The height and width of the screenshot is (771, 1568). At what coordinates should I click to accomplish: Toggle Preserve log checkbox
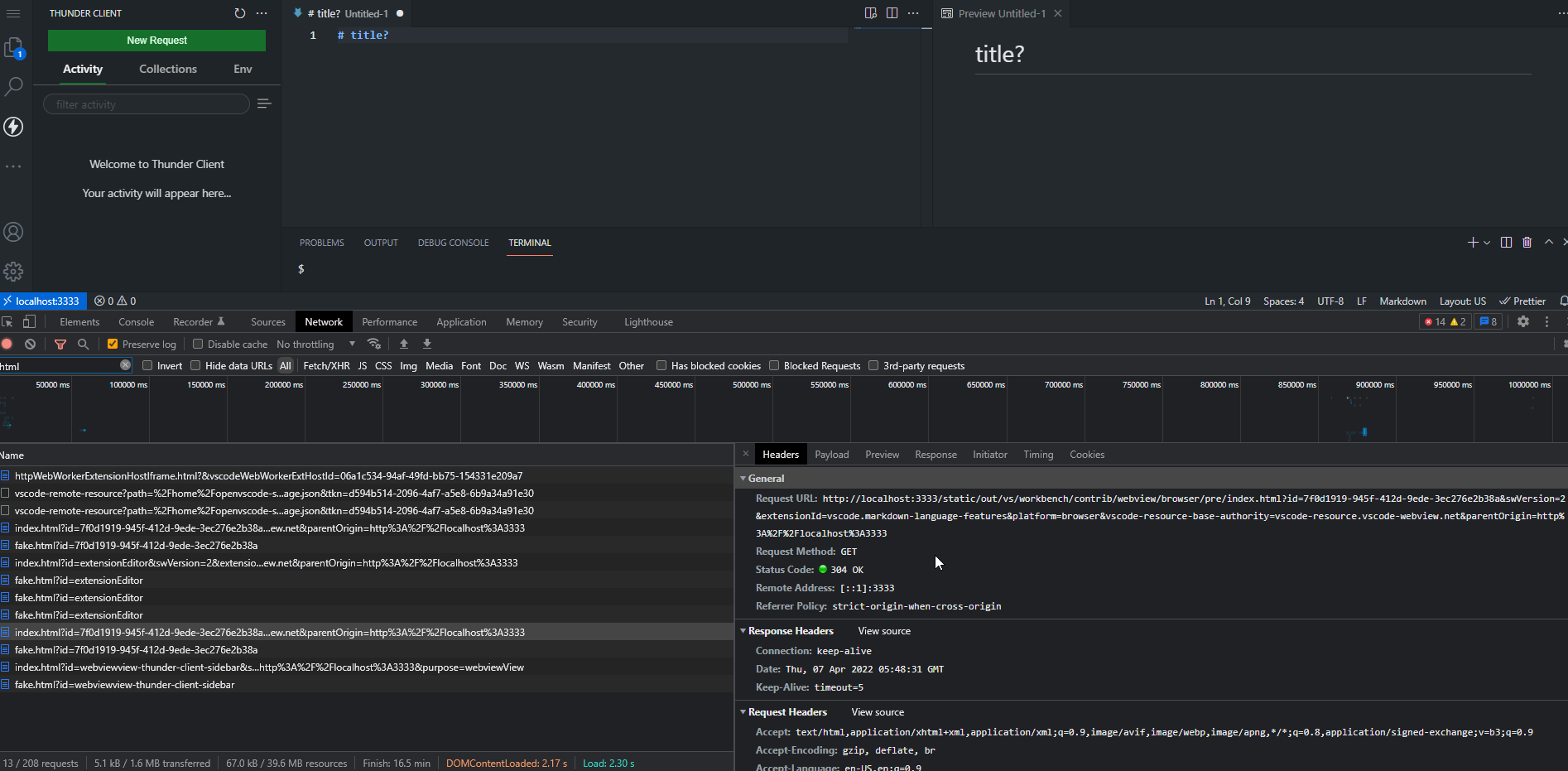113,345
